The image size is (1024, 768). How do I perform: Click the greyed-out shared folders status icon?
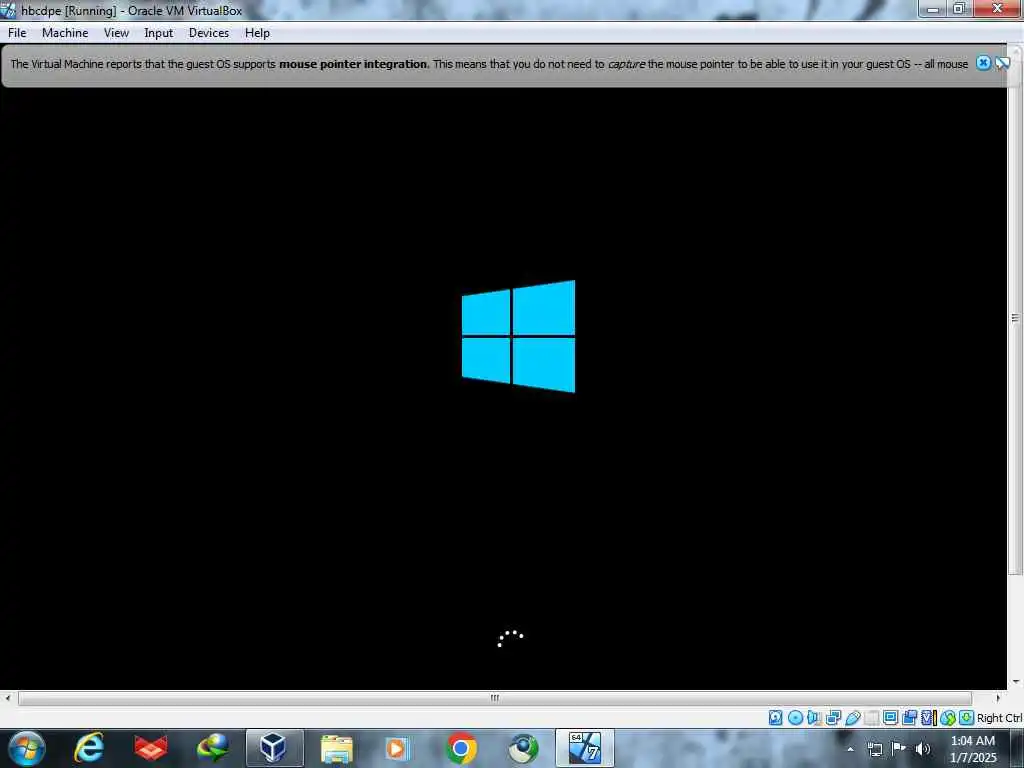click(871, 718)
